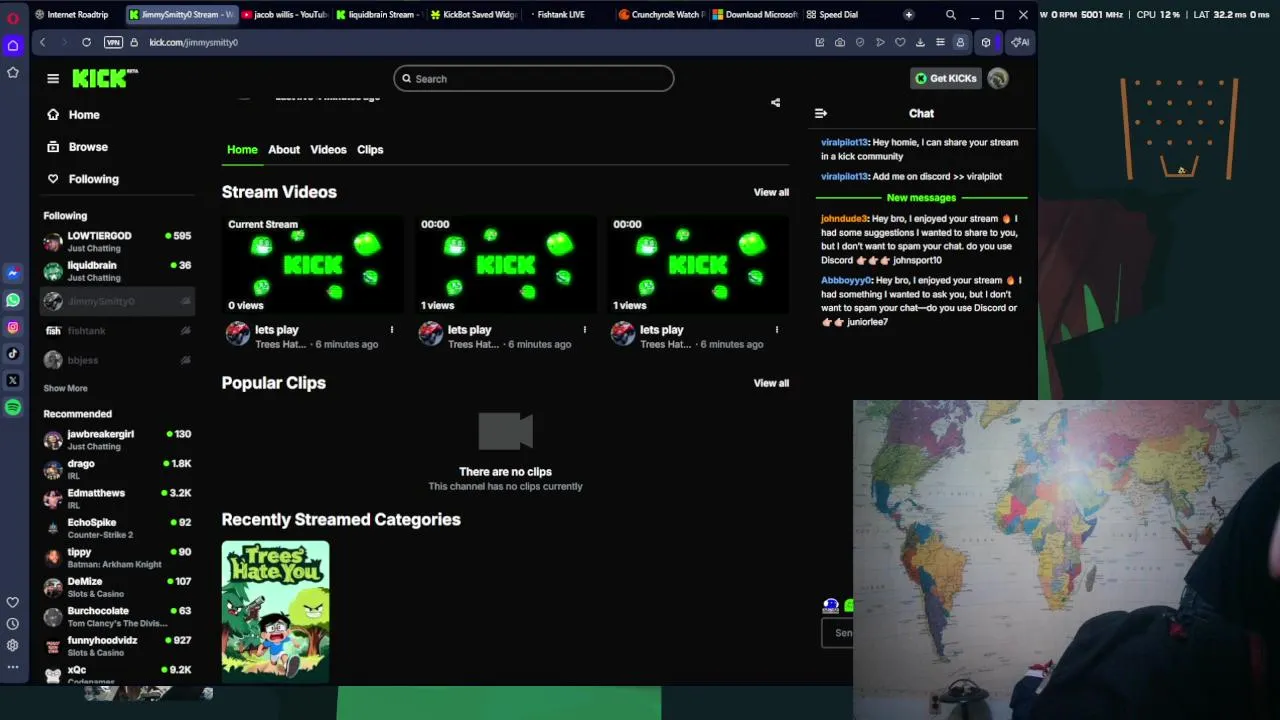Open LOWTIERGOD channel in Following
This screenshot has width=1280, height=720.
[117, 241]
